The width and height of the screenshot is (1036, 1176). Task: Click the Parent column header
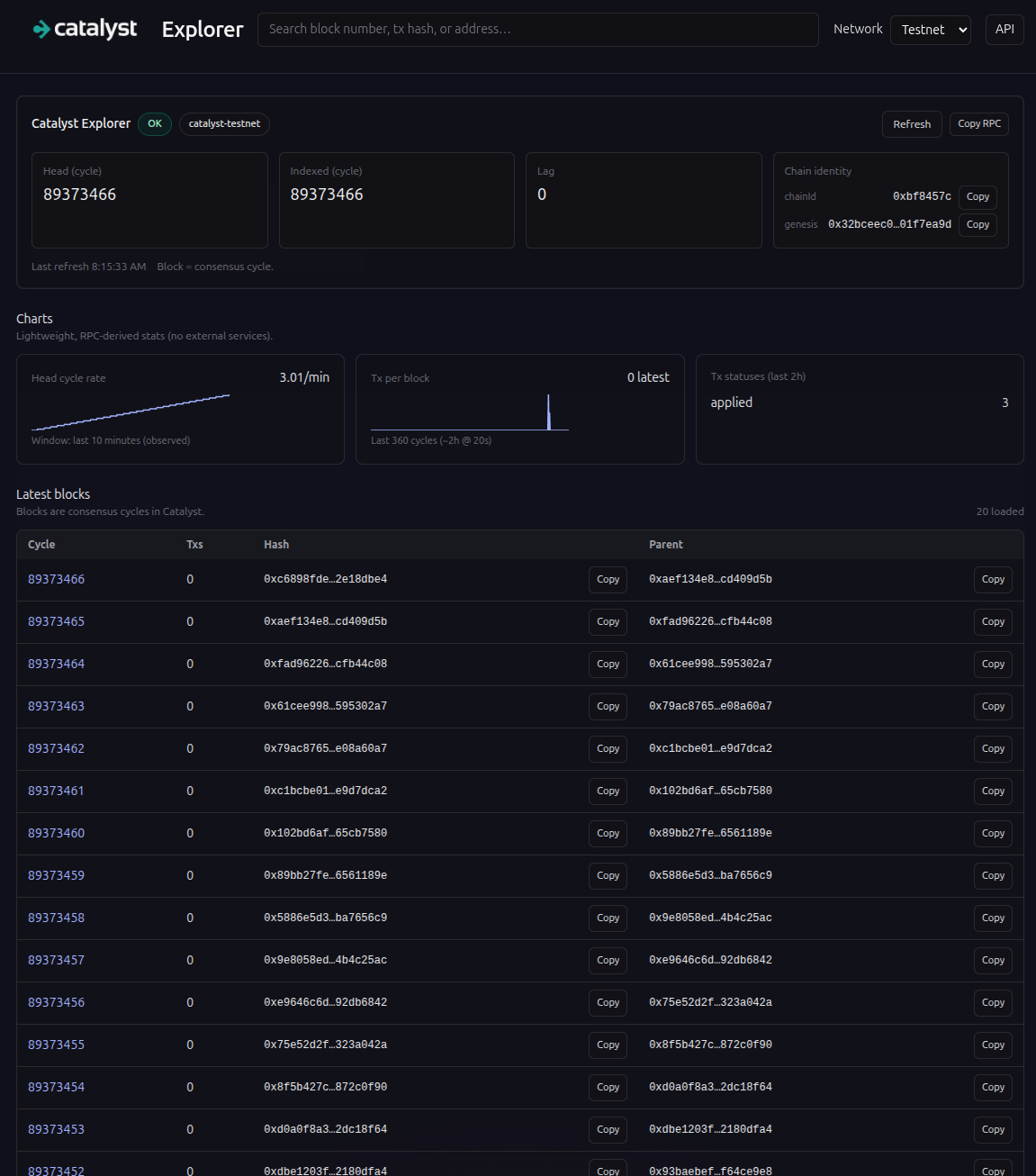click(x=666, y=545)
